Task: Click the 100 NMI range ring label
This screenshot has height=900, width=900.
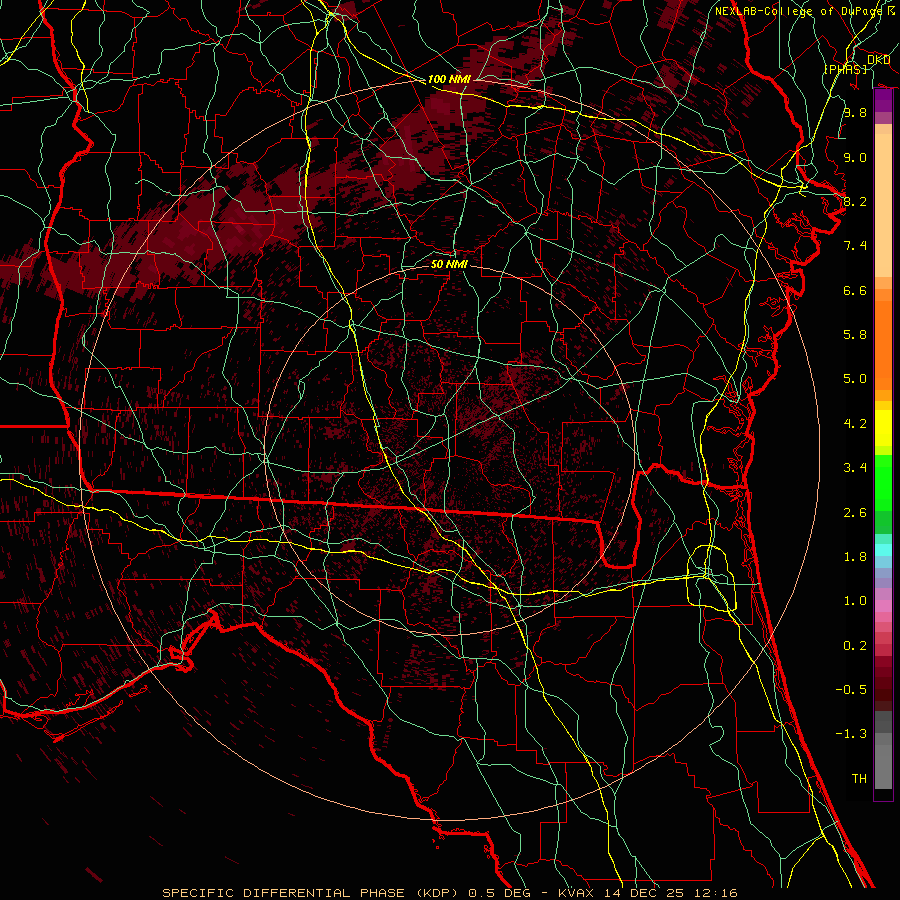Action: click(x=448, y=79)
